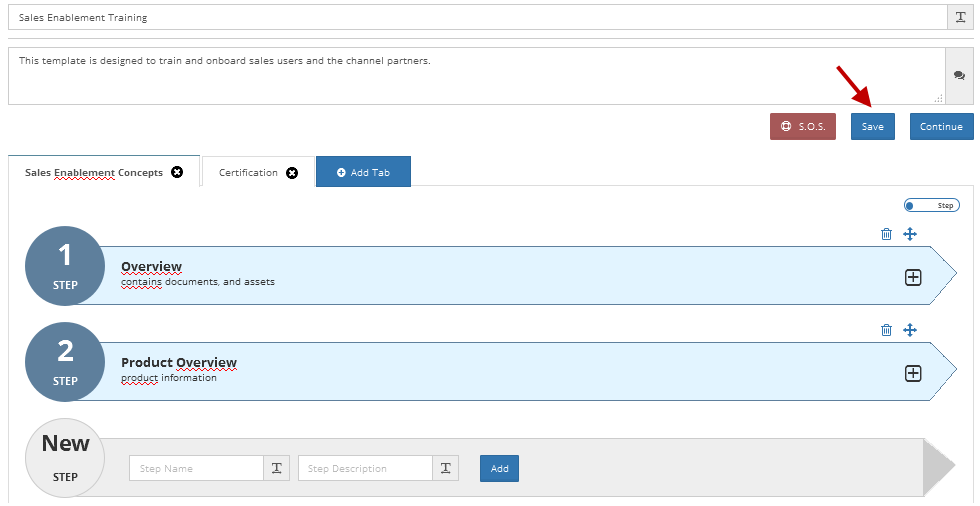Remove the Certification tab with its X
This screenshot has width=980, height=506.
coord(292,173)
